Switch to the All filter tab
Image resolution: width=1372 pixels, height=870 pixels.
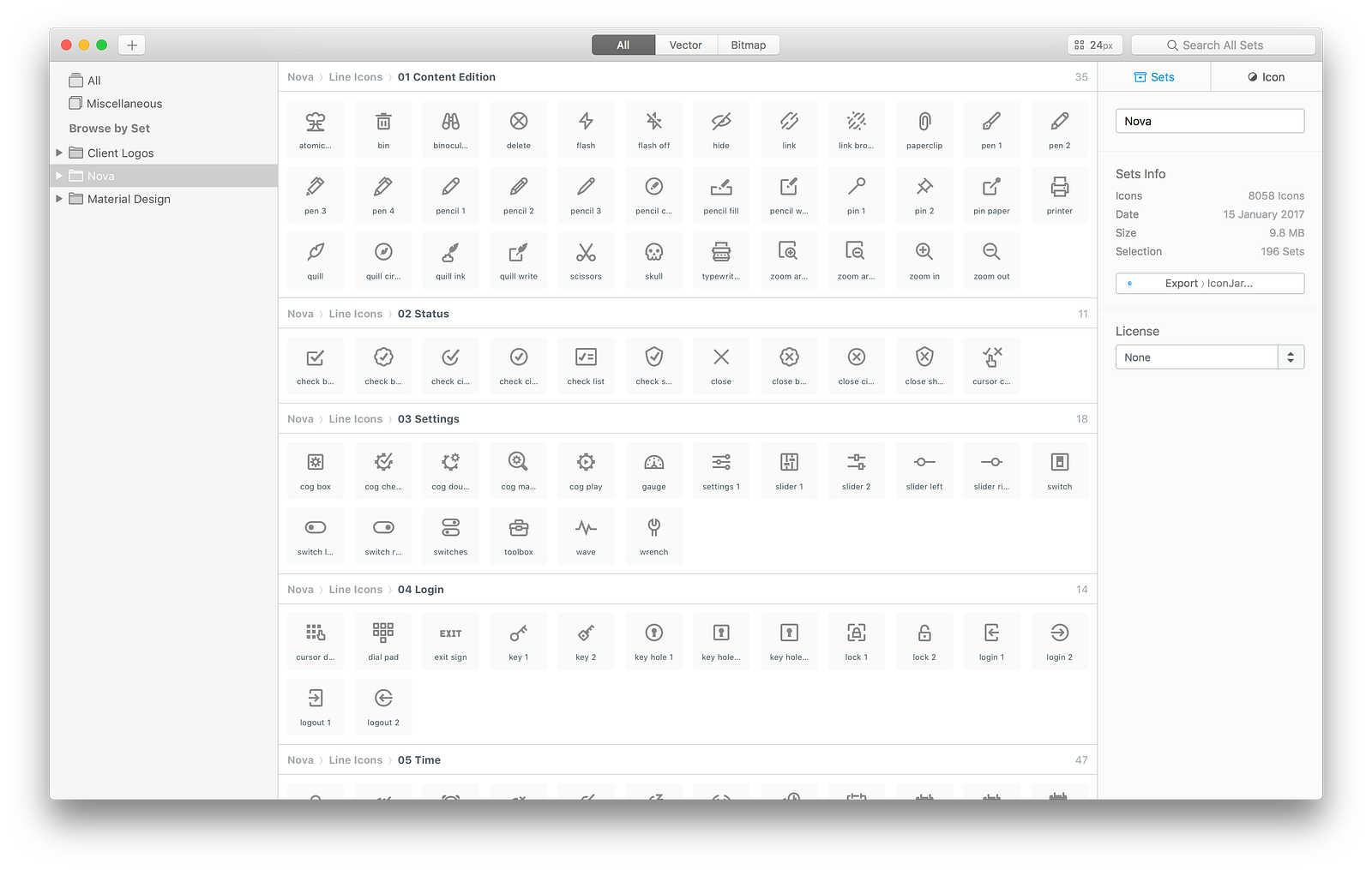(623, 45)
